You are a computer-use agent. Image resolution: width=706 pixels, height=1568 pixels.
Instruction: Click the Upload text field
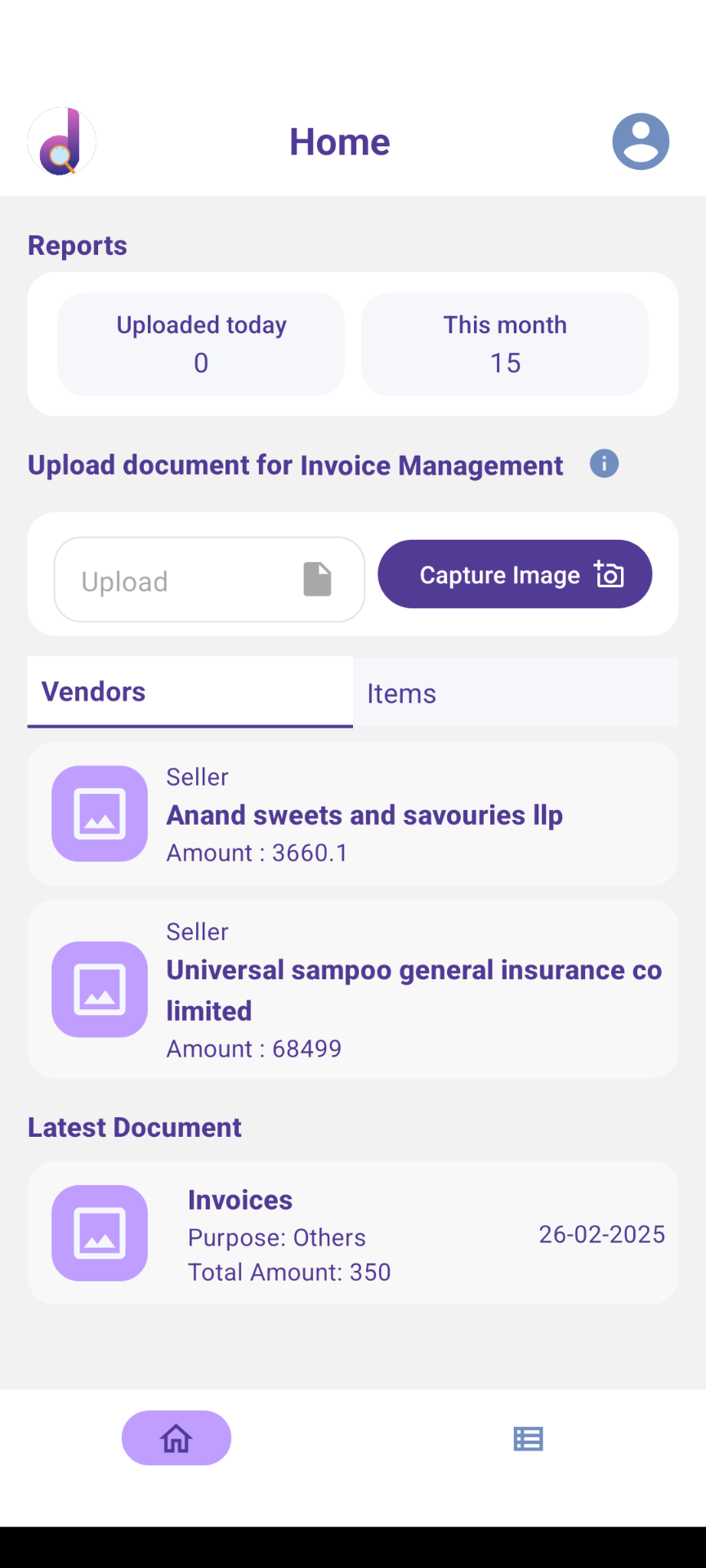click(x=180, y=581)
